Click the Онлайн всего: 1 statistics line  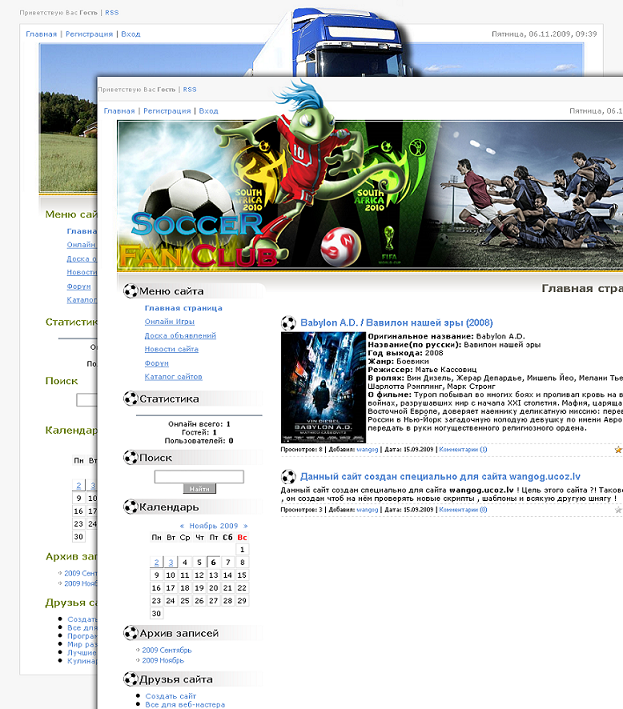coord(199,424)
